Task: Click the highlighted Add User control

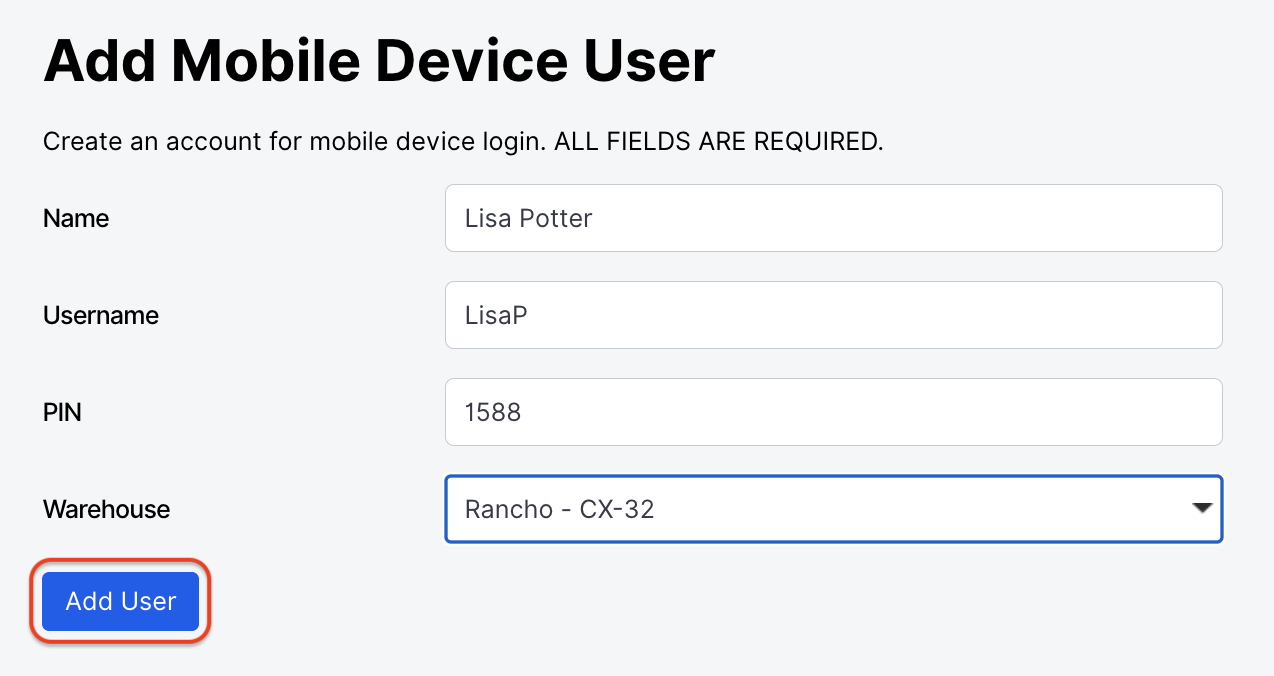Action: tap(119, 601)
